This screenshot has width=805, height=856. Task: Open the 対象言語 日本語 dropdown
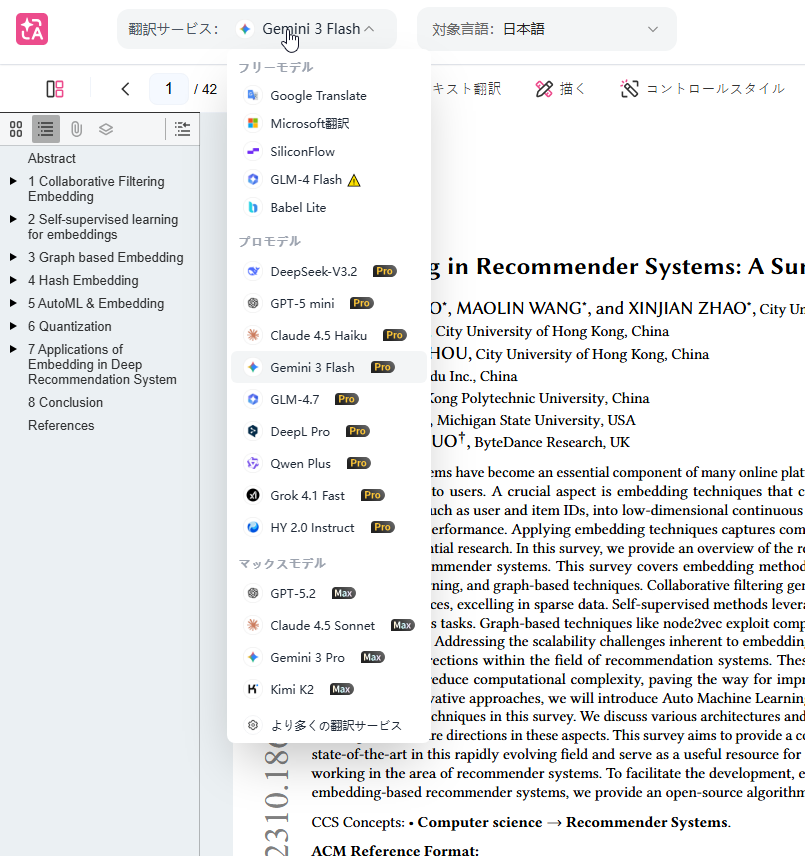click(x=546, y=29)
